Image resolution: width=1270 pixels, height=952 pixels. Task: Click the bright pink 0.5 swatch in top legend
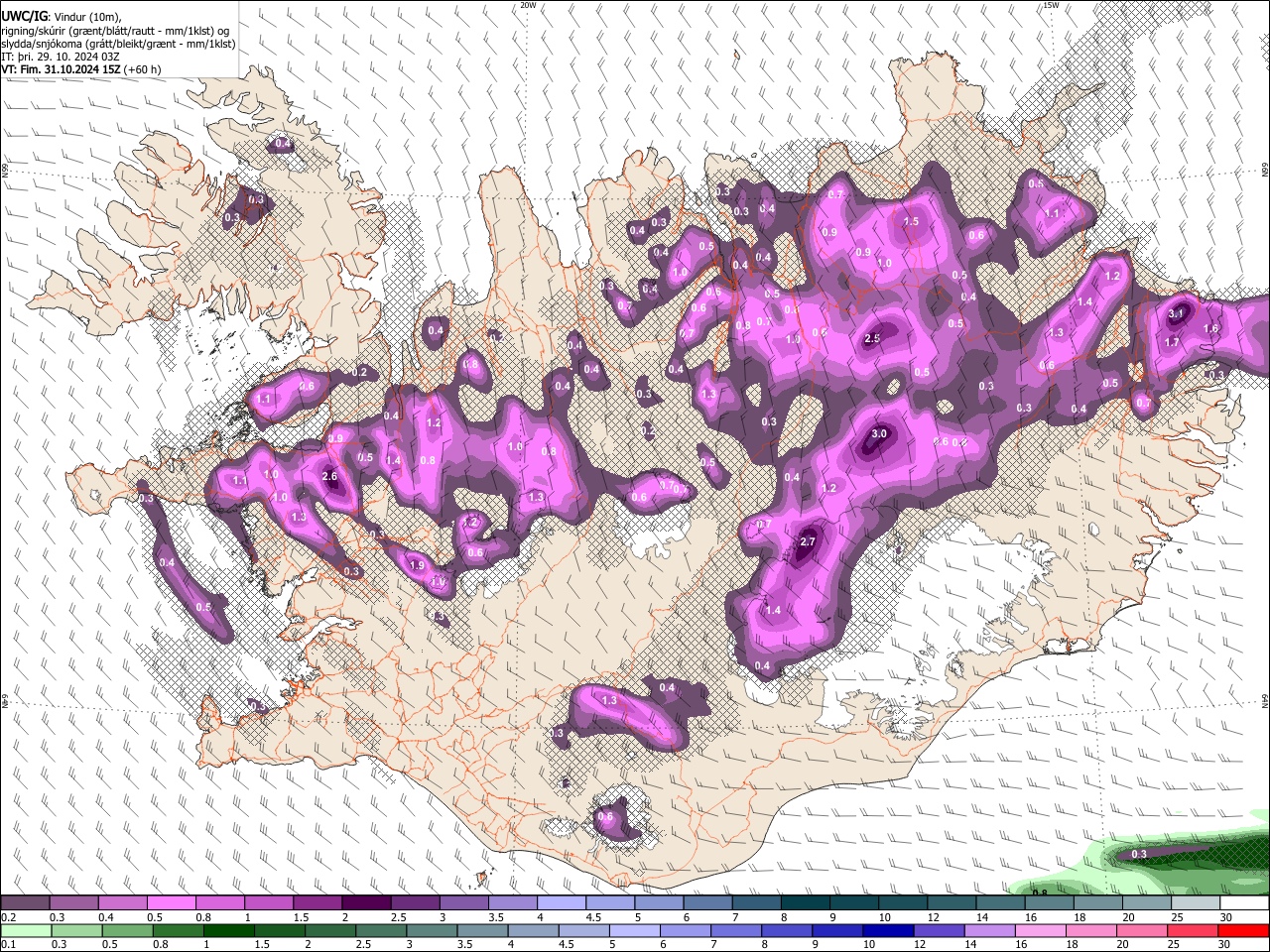point(172,903)
